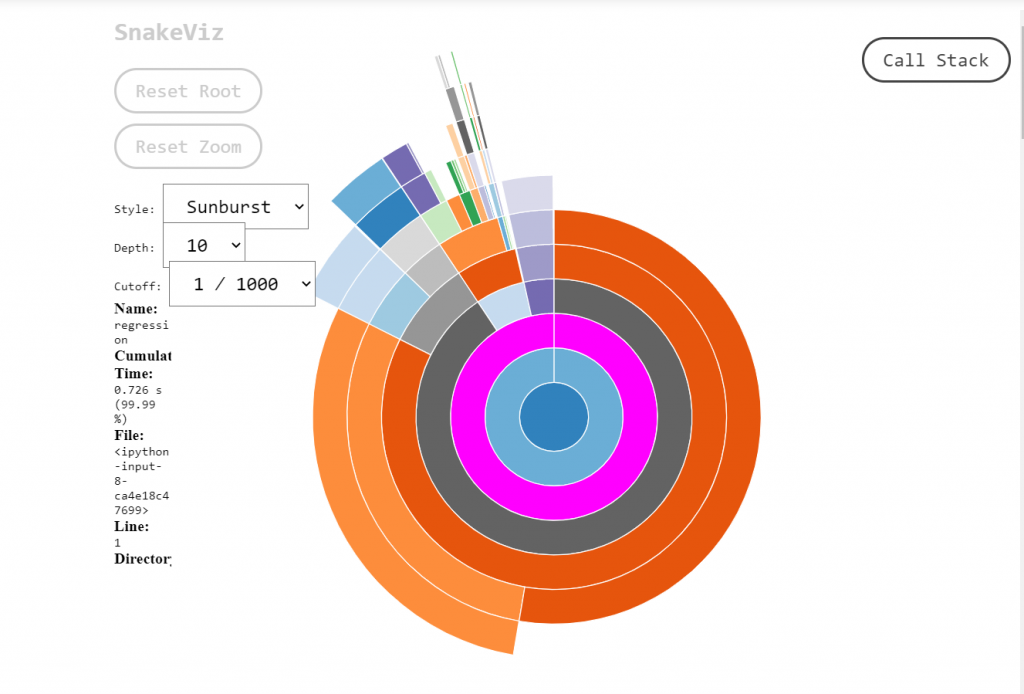This screenshot has height=694, width=1024.
Task: Open the Style dropdown showing Sunburst
Action: click(235, 206)
